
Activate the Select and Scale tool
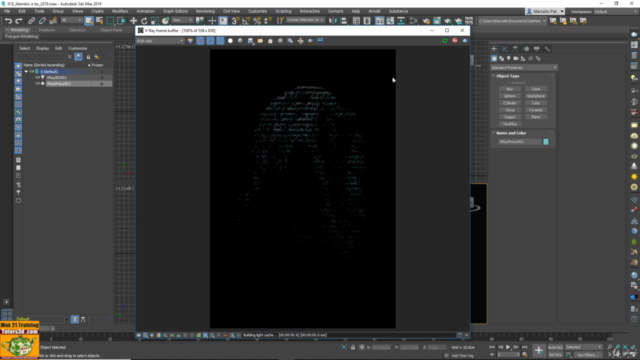coord(155,21)
